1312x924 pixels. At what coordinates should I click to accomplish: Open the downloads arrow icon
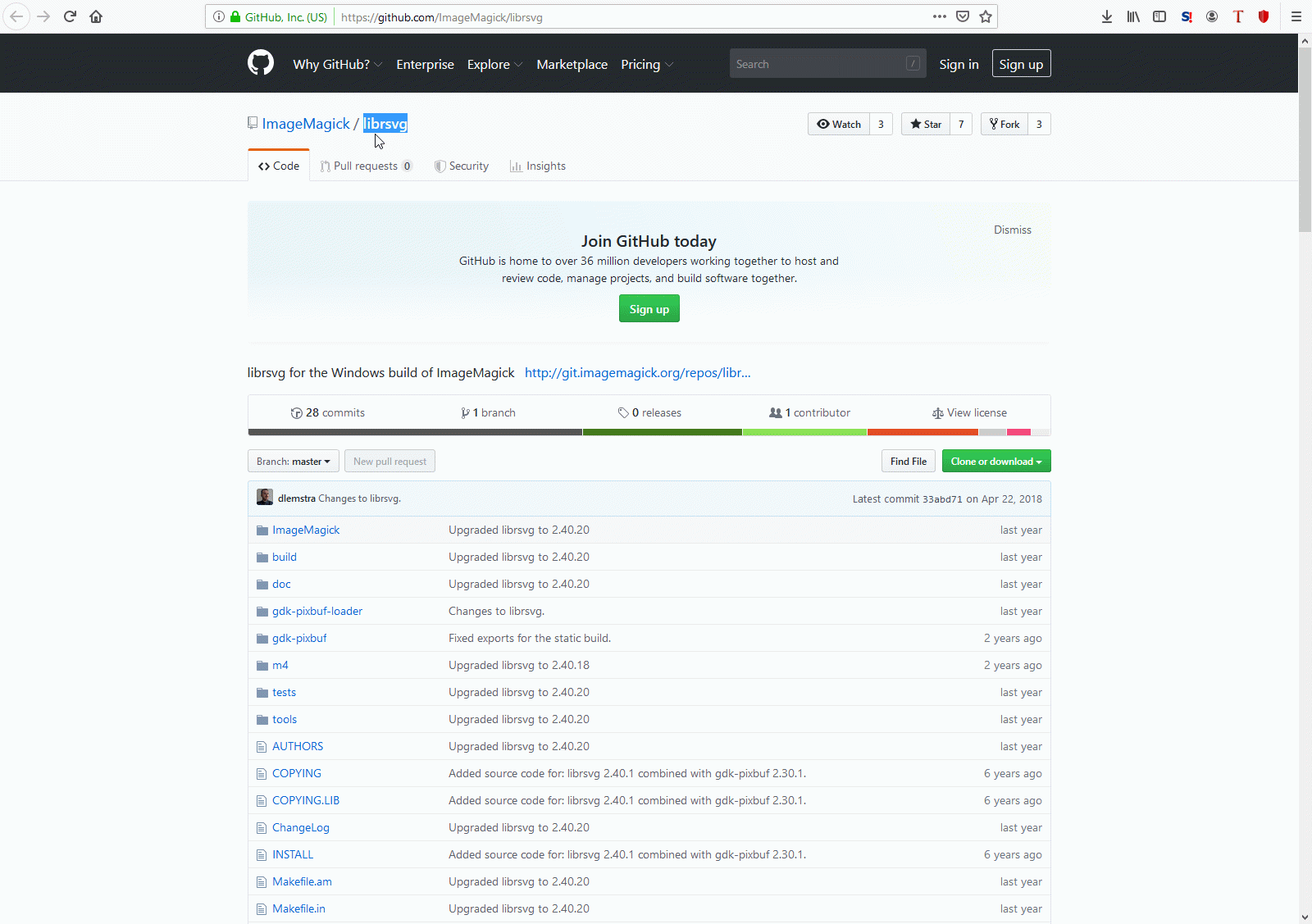click(1107, 16)
